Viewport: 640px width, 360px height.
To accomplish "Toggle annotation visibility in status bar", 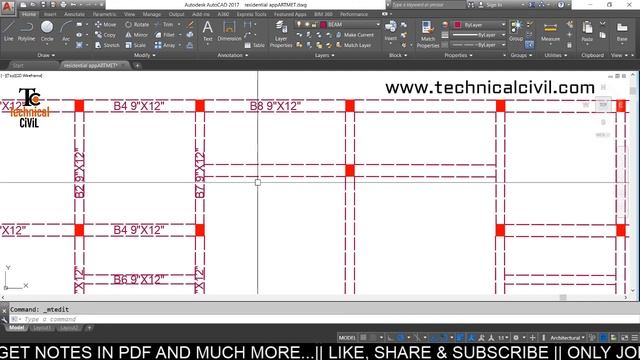I will coord(471,338).
